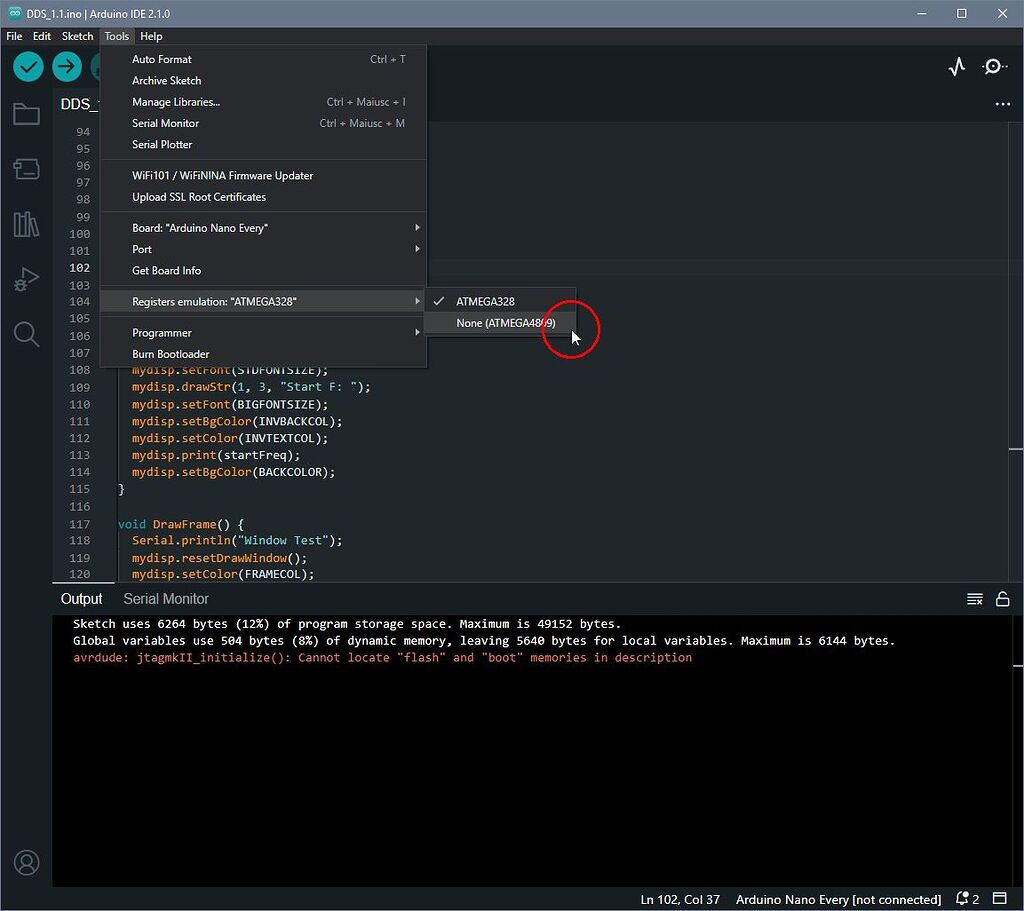
Task: Start the Debug sidebar icon
Action: [x=26, y=279]
